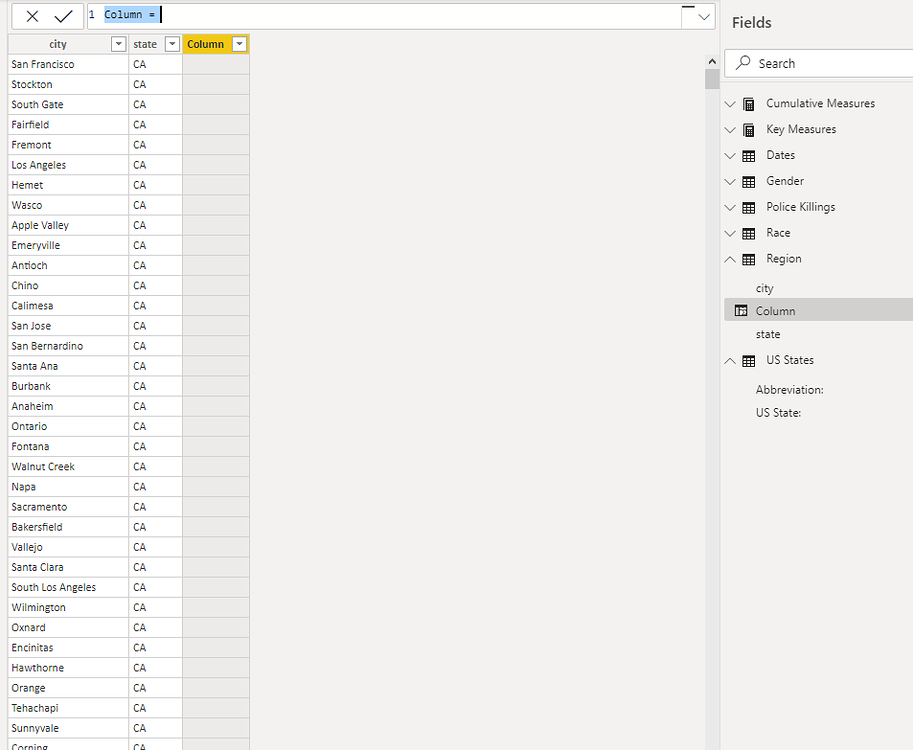This screenshot has width=913, height=750.
Task: Collapse the US States table
Action: click(x=729, y=360)
